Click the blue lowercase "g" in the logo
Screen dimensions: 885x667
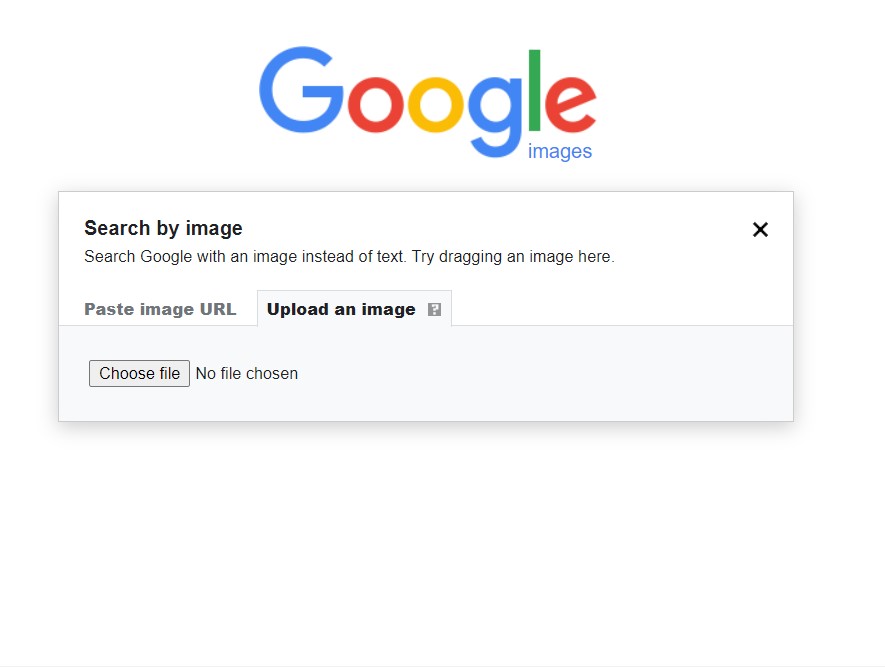pyautogui.click(x=494, y=112)
